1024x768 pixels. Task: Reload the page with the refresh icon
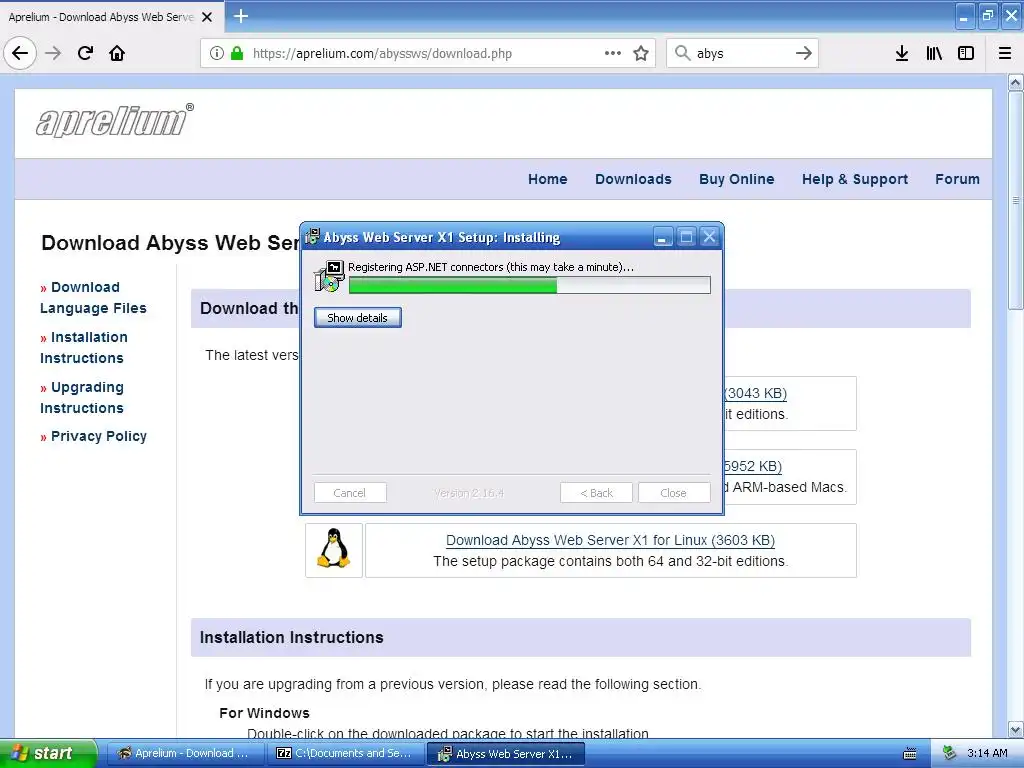click(85, 53)
